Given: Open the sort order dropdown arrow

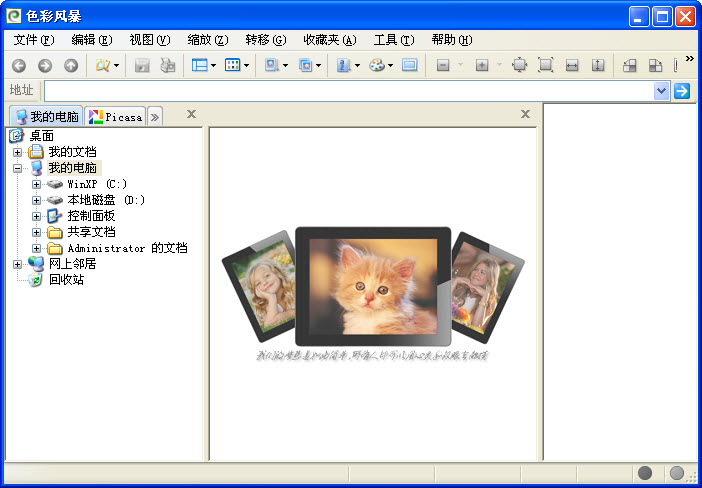Looking at the screenshot, I should click(x=357, y=66).
